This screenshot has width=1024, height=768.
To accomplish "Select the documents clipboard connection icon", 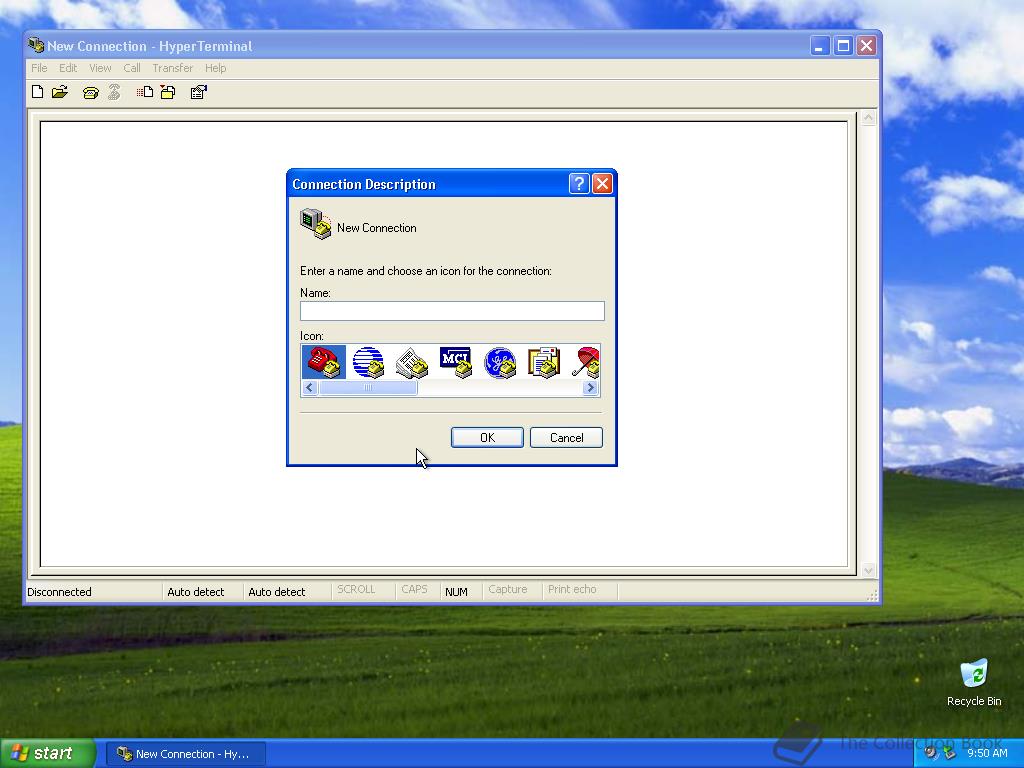I will click(x=544, y=362).
